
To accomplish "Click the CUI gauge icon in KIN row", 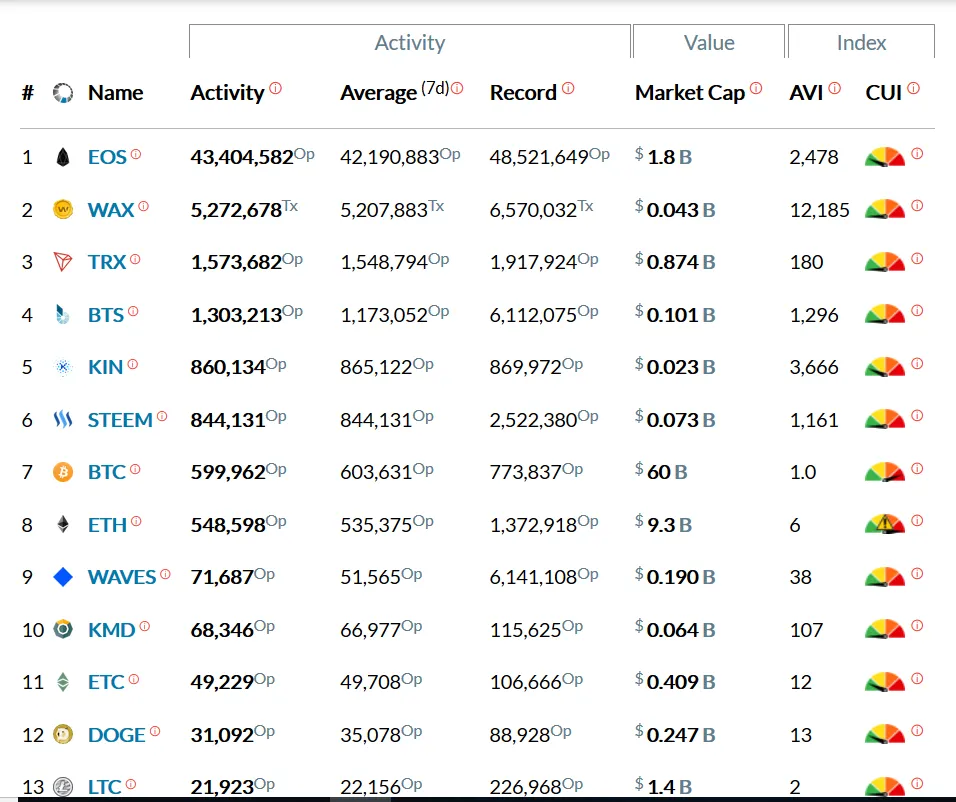I will [x=885, y=367].
